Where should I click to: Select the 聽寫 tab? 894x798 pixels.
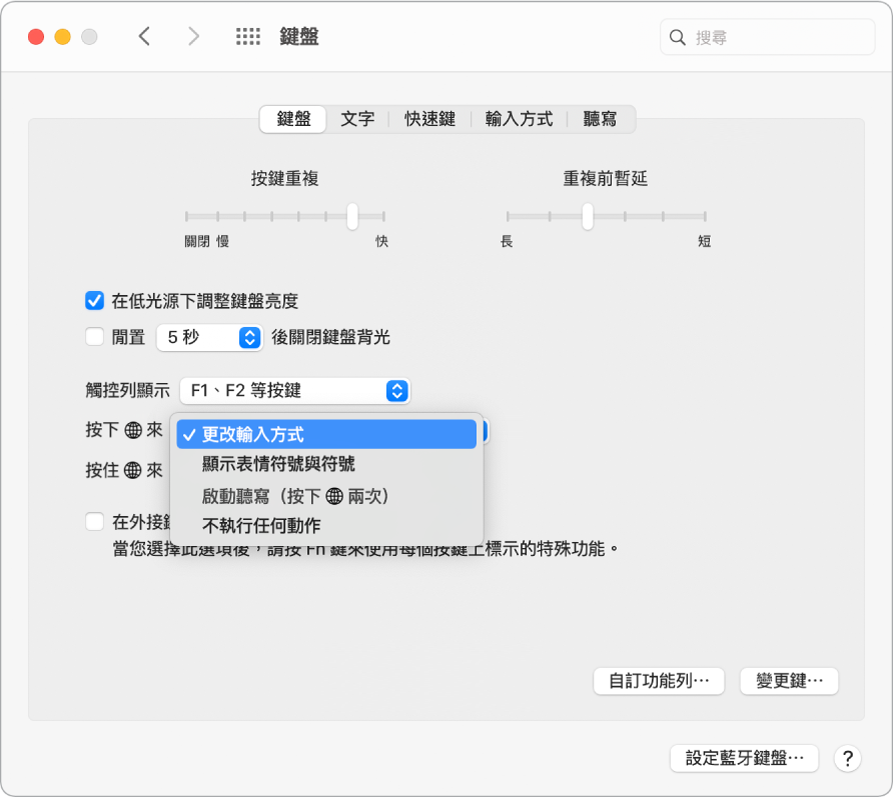click(x=599, y=118)
